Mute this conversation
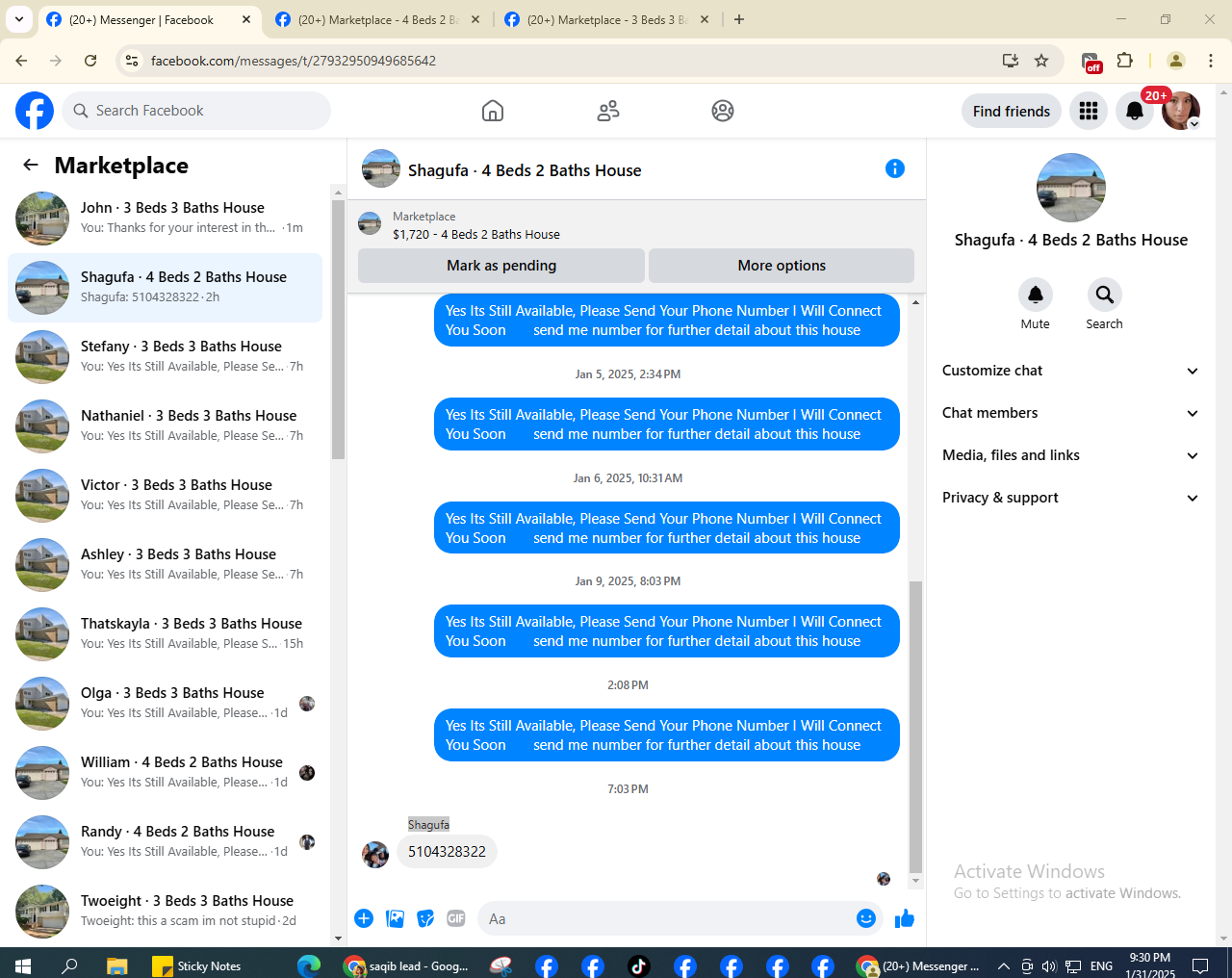Screen dimensions: 1232x978 click(x=1036, y=295)
